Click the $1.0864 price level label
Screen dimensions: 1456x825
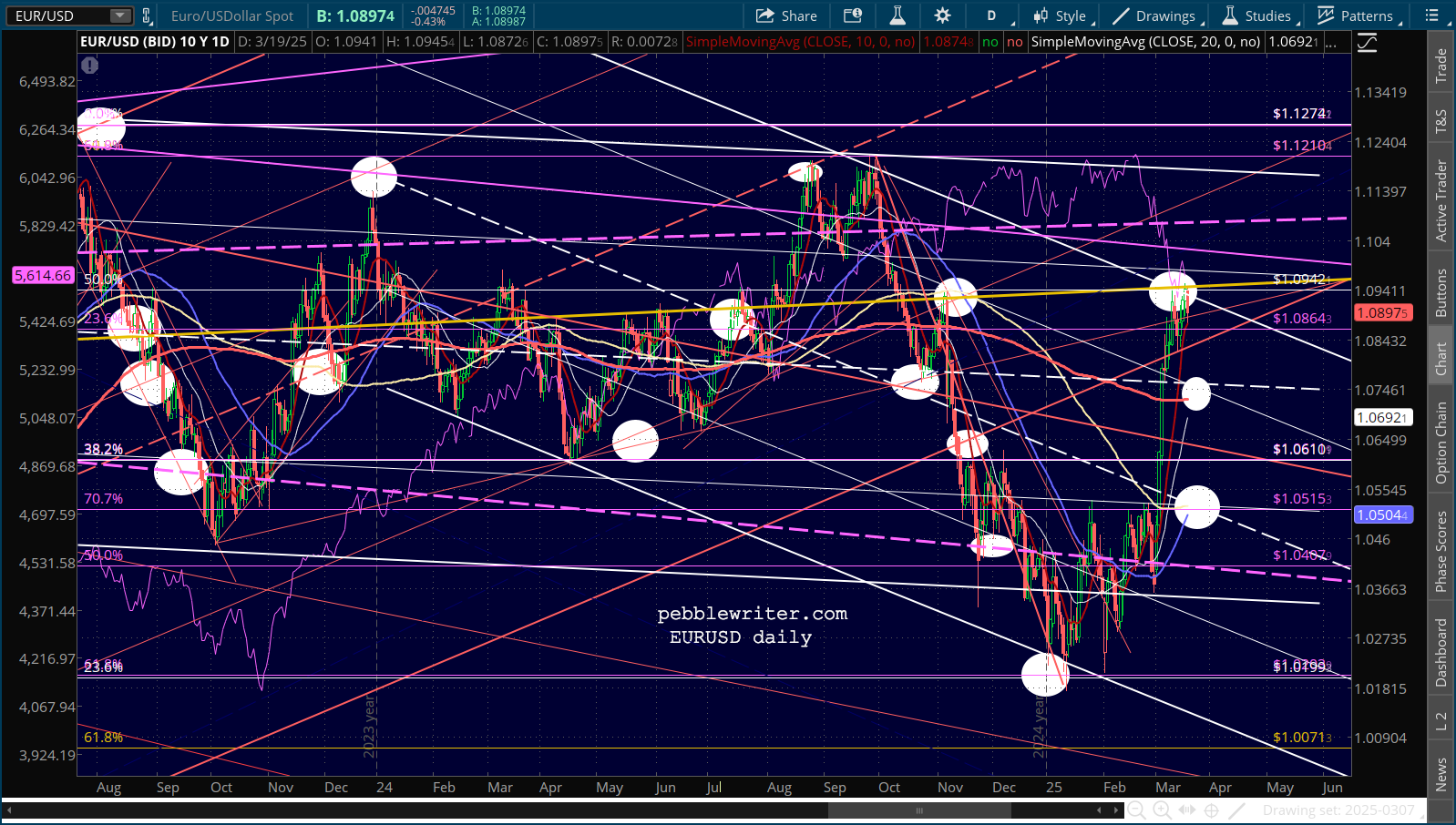click(1302, 319)
